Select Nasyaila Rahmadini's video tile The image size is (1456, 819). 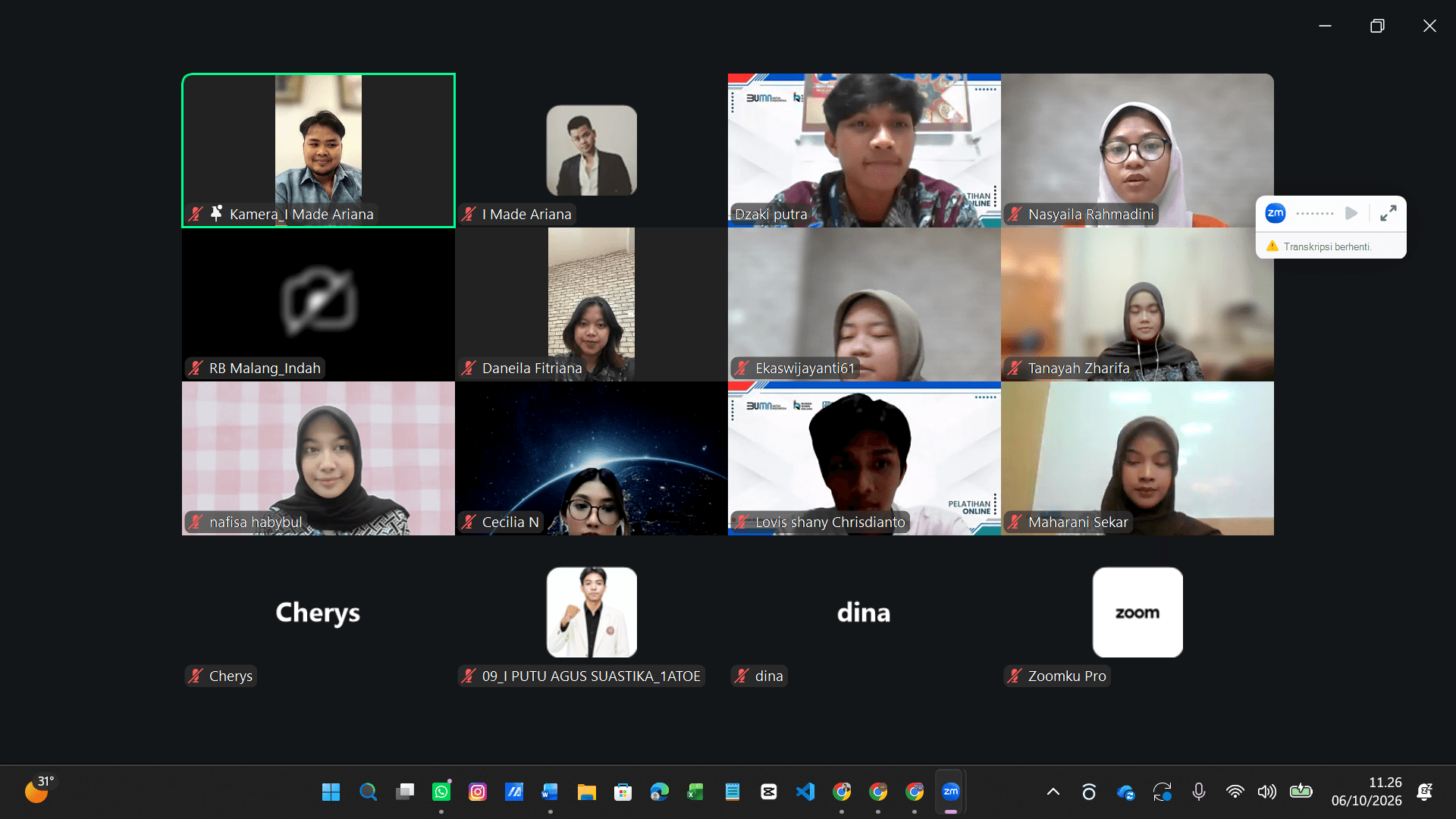[x=1137, y=150]
